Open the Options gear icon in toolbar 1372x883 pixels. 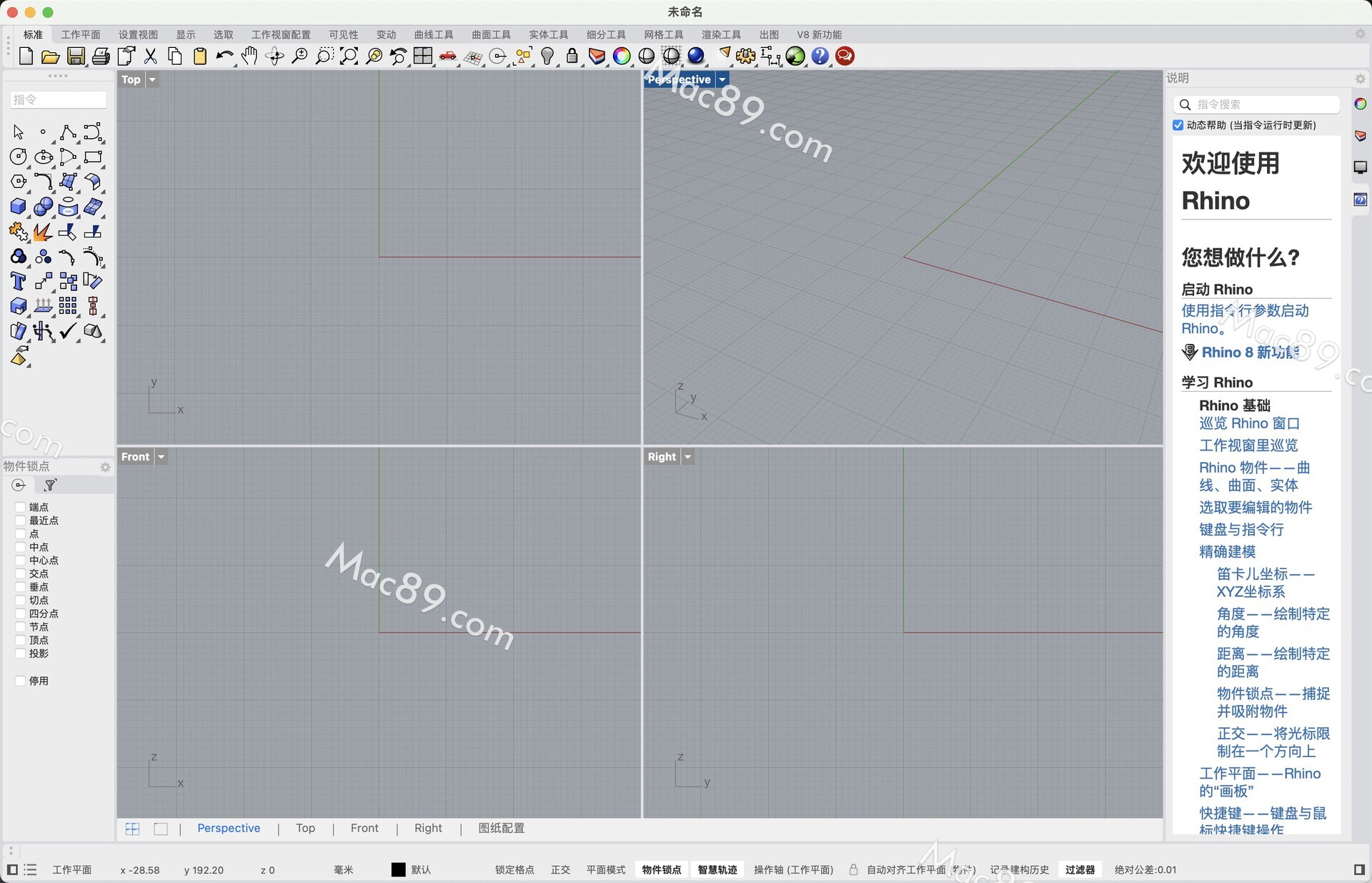point(745,56)
